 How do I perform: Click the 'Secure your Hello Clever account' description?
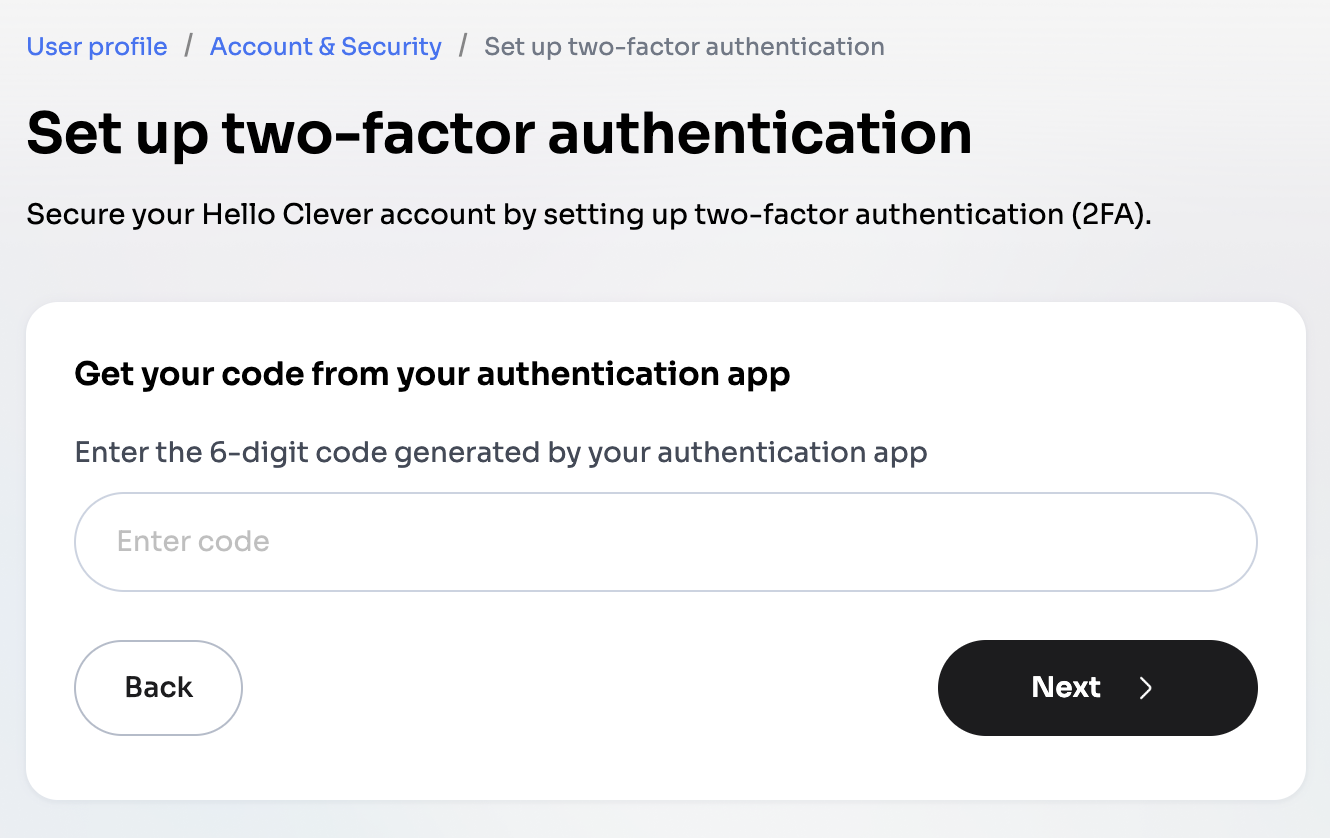pyautogui.click(x=589, y=215)
